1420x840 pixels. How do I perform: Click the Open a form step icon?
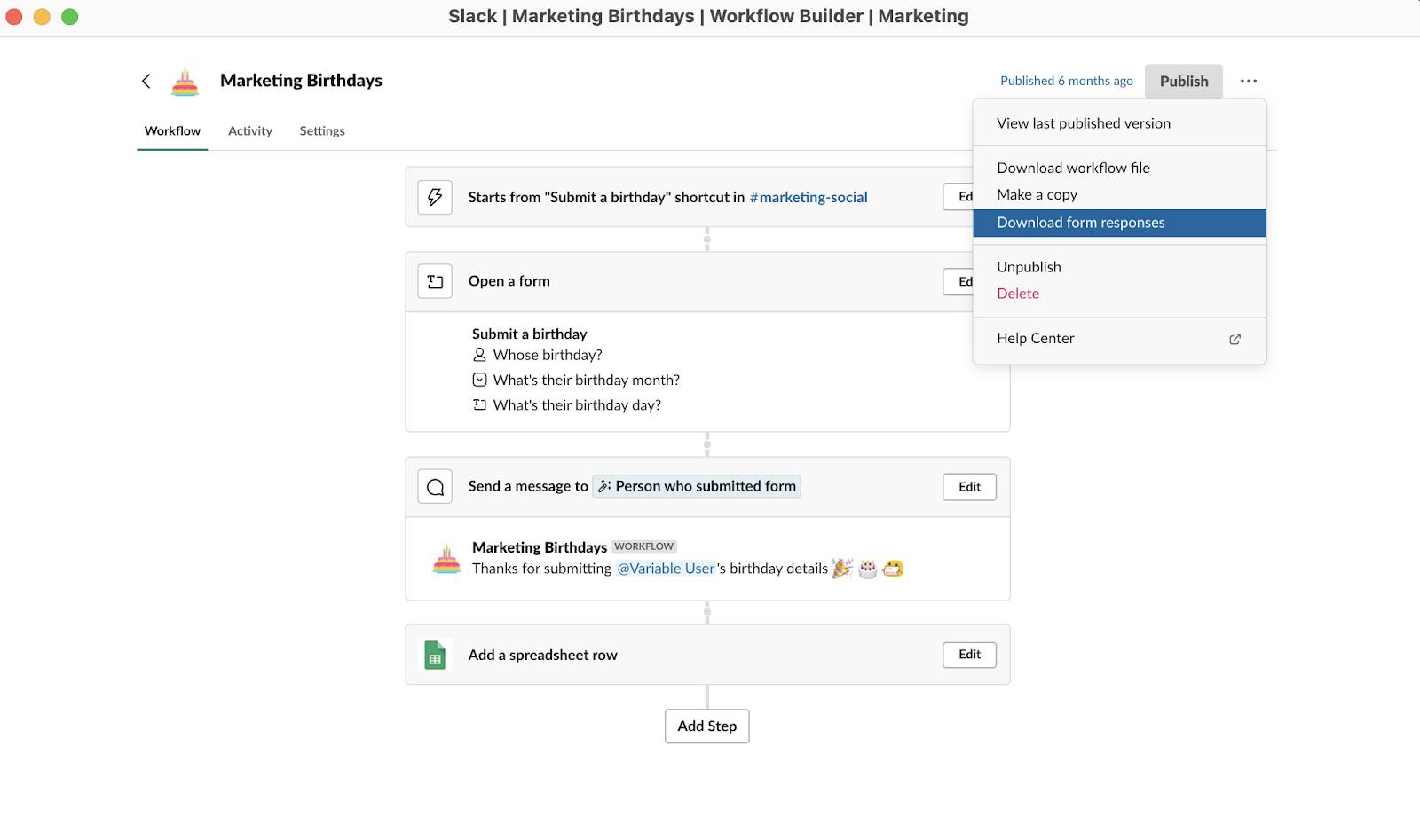coord(435,281)
